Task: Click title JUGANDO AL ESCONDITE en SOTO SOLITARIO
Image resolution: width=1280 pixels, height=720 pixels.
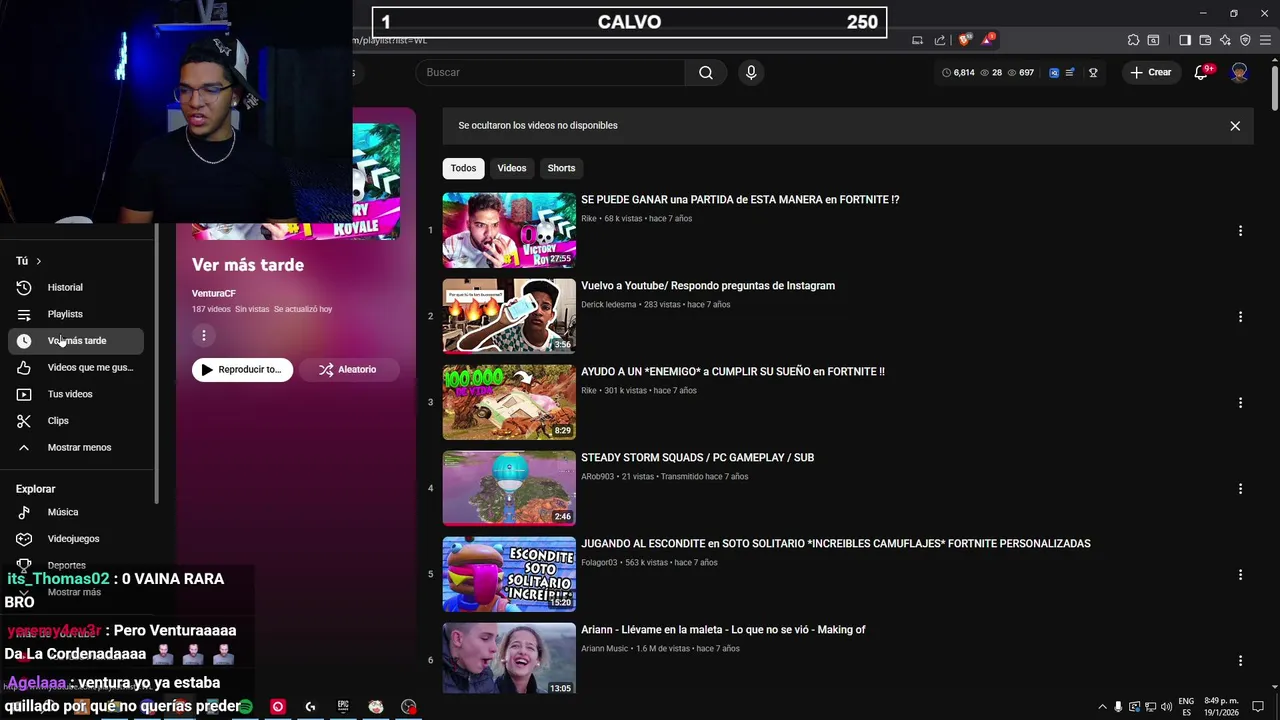Action: 836,543
